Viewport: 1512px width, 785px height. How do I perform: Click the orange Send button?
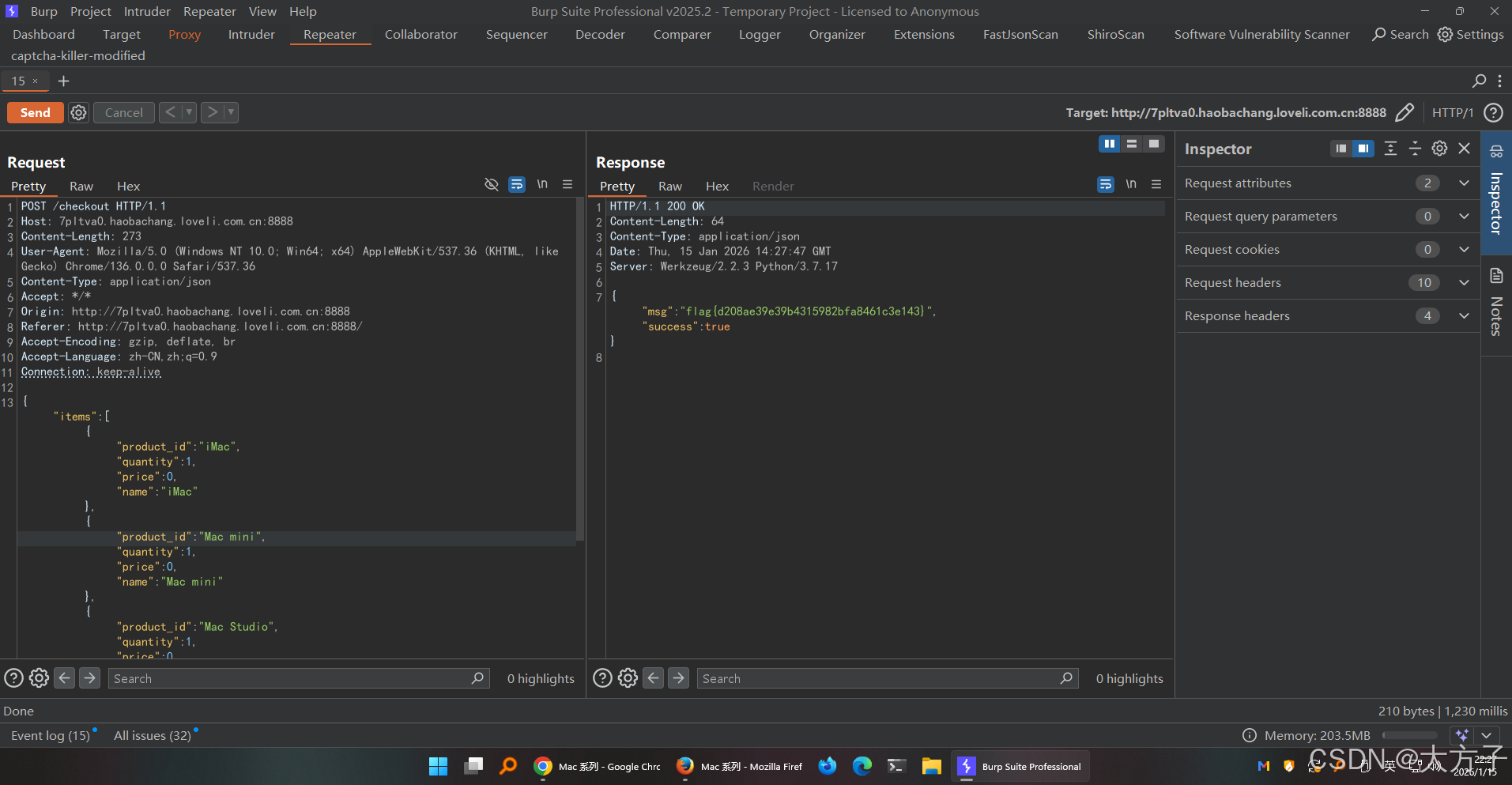[36, 113]
